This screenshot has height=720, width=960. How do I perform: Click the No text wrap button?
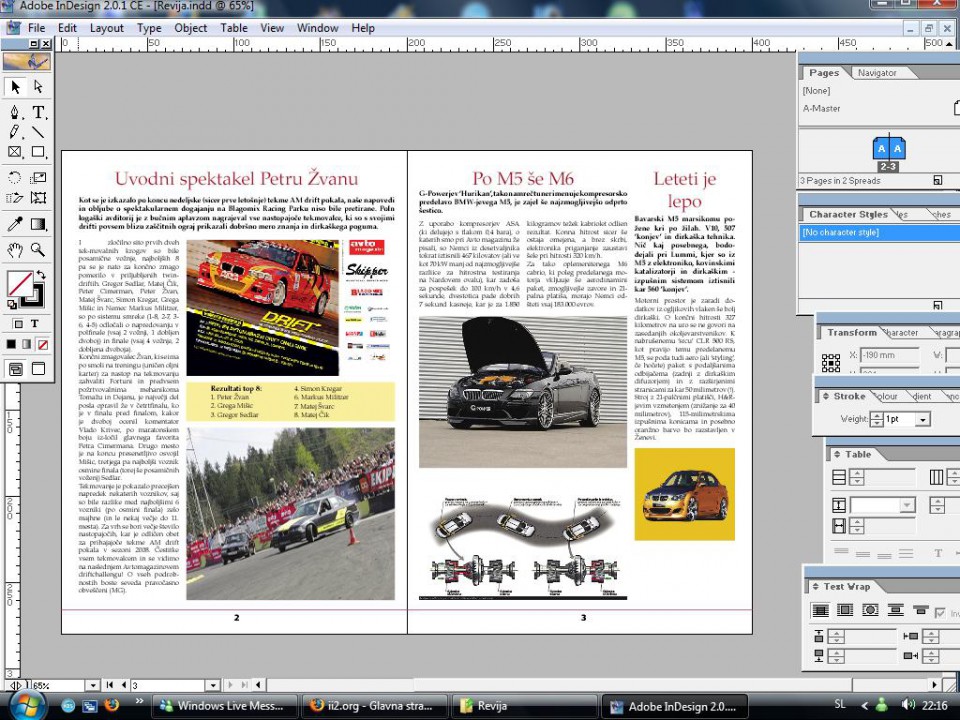pyautogui.click(x=820, y=610)
